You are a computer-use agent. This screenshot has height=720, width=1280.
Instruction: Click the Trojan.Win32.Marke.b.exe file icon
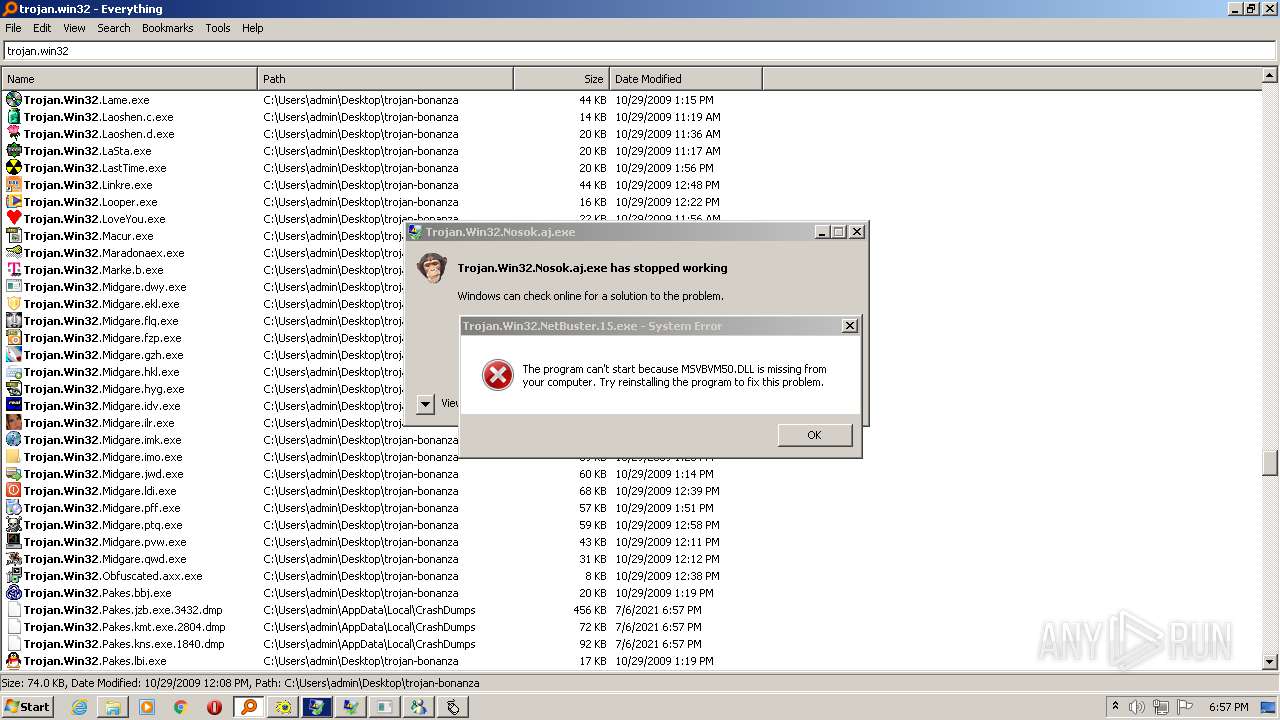14,270
